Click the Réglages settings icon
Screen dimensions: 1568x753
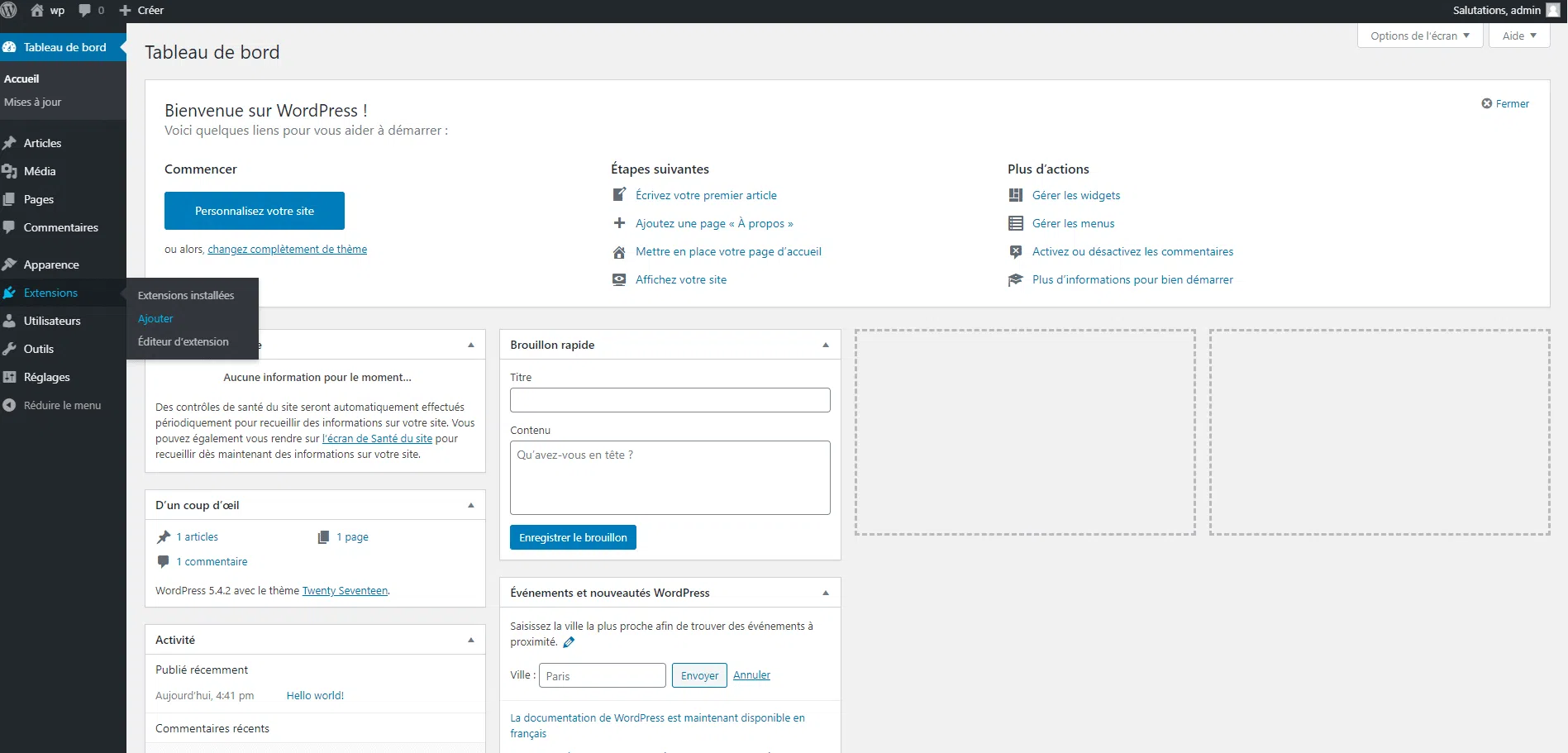9,377
